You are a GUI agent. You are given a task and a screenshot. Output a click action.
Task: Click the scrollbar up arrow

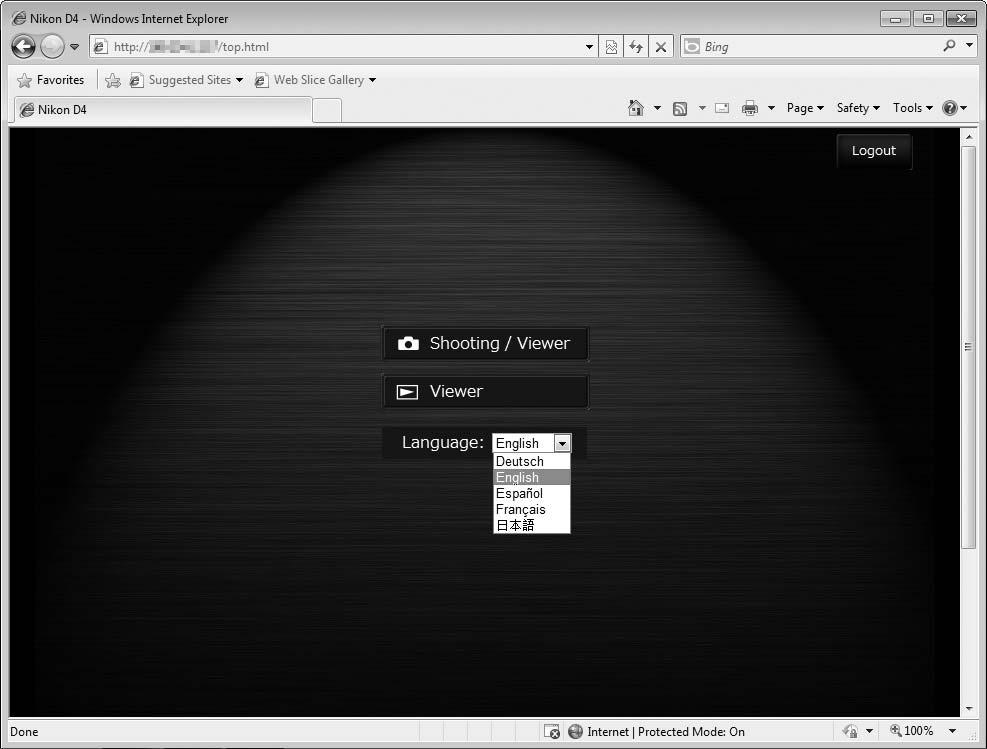point(968,137)
